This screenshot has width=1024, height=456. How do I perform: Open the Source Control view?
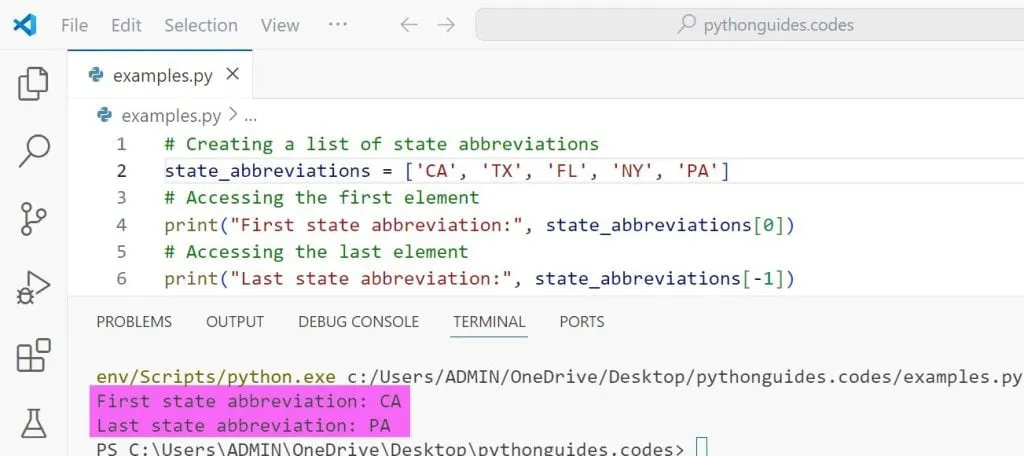(34, 219)
